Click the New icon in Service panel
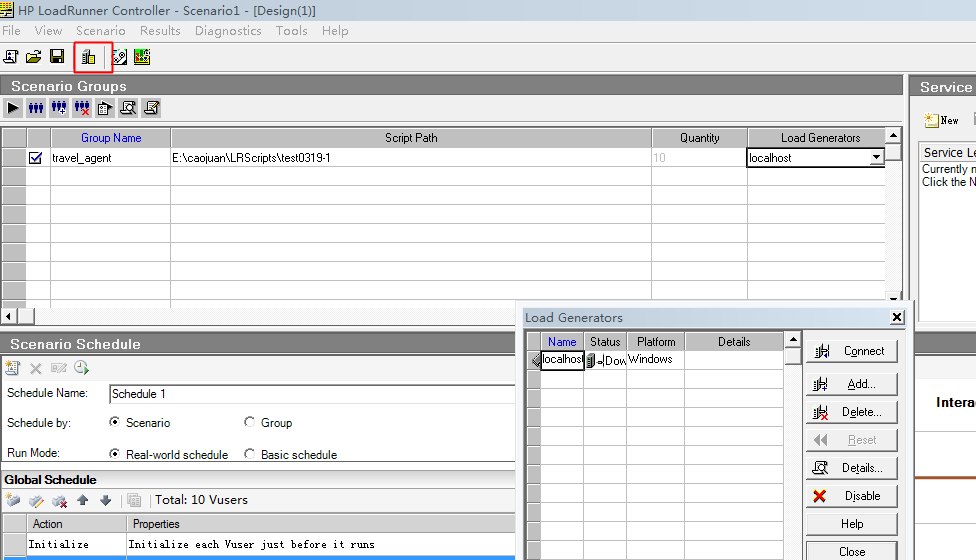 941,120
